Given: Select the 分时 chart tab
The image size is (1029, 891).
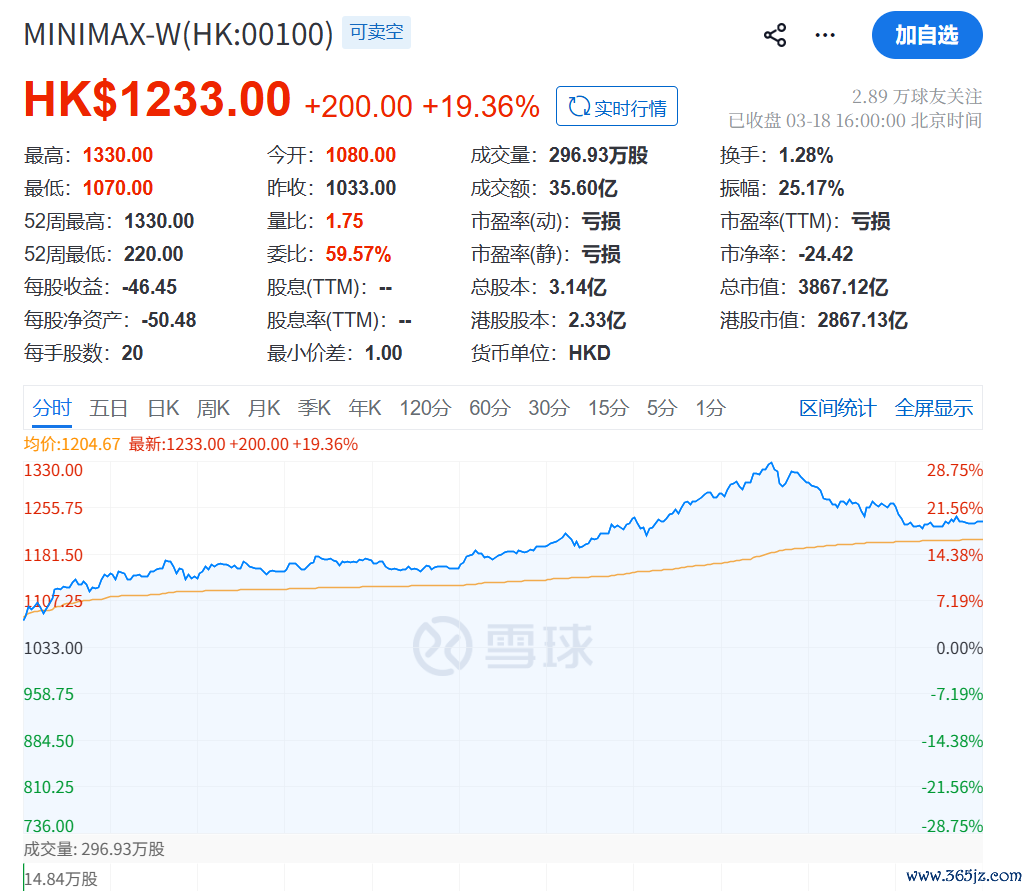Looking at the screenshot, I should click(x=52, y=408).
